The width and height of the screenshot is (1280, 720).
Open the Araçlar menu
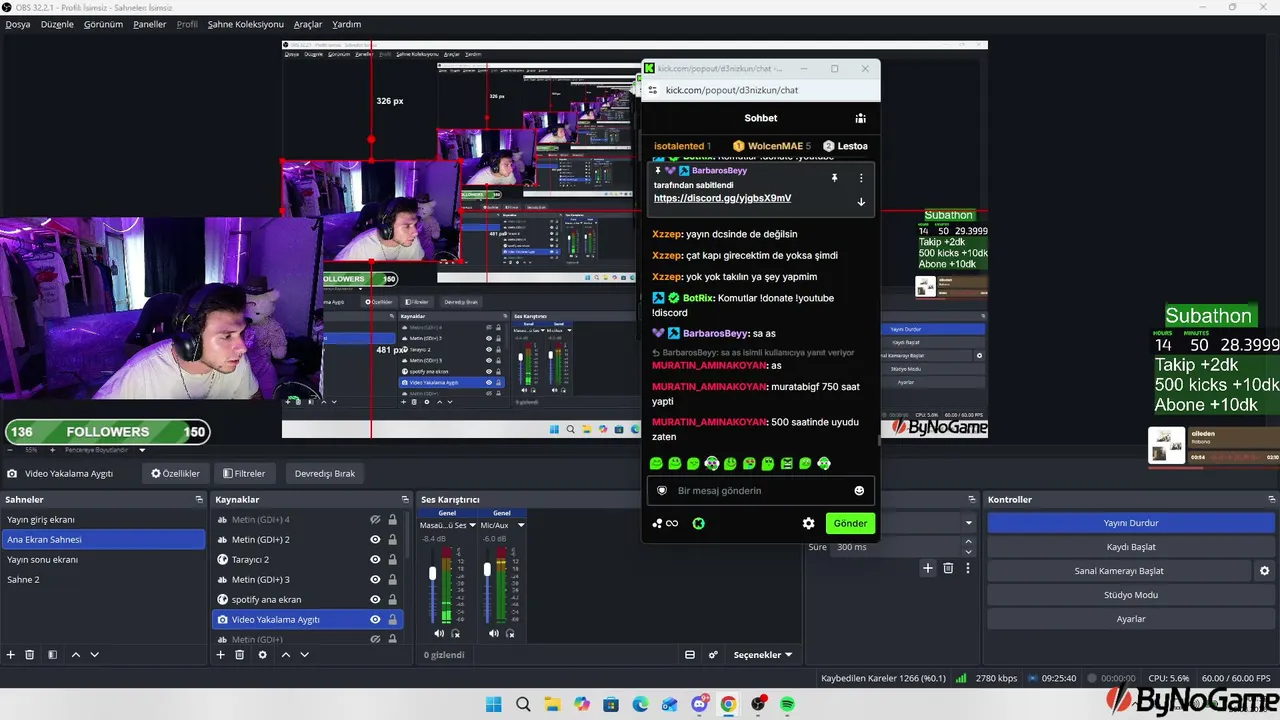coord(308,24)
